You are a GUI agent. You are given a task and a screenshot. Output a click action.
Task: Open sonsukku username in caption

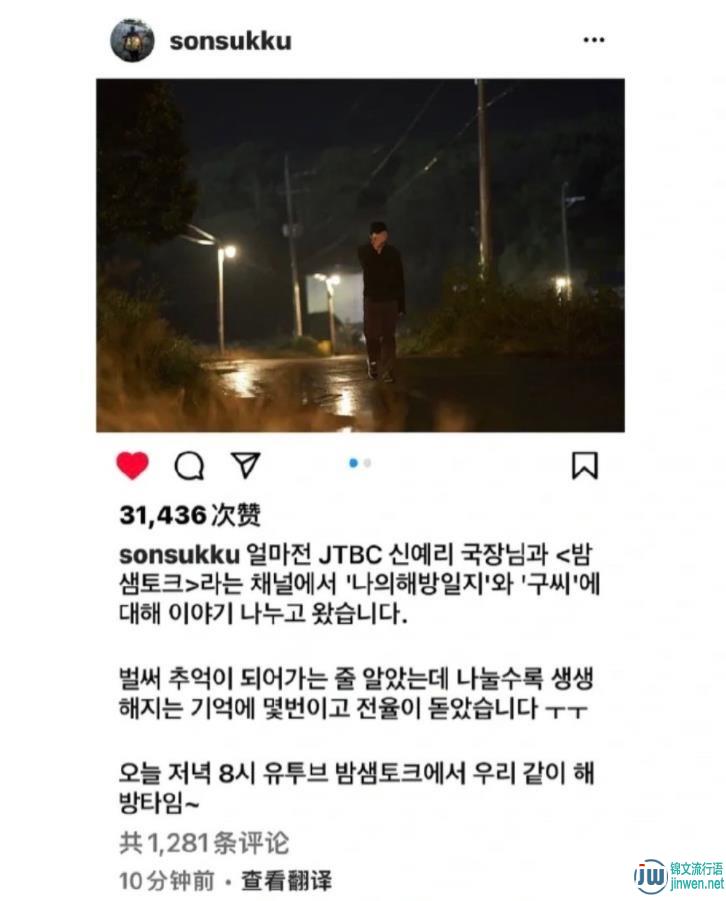point(179,555)
